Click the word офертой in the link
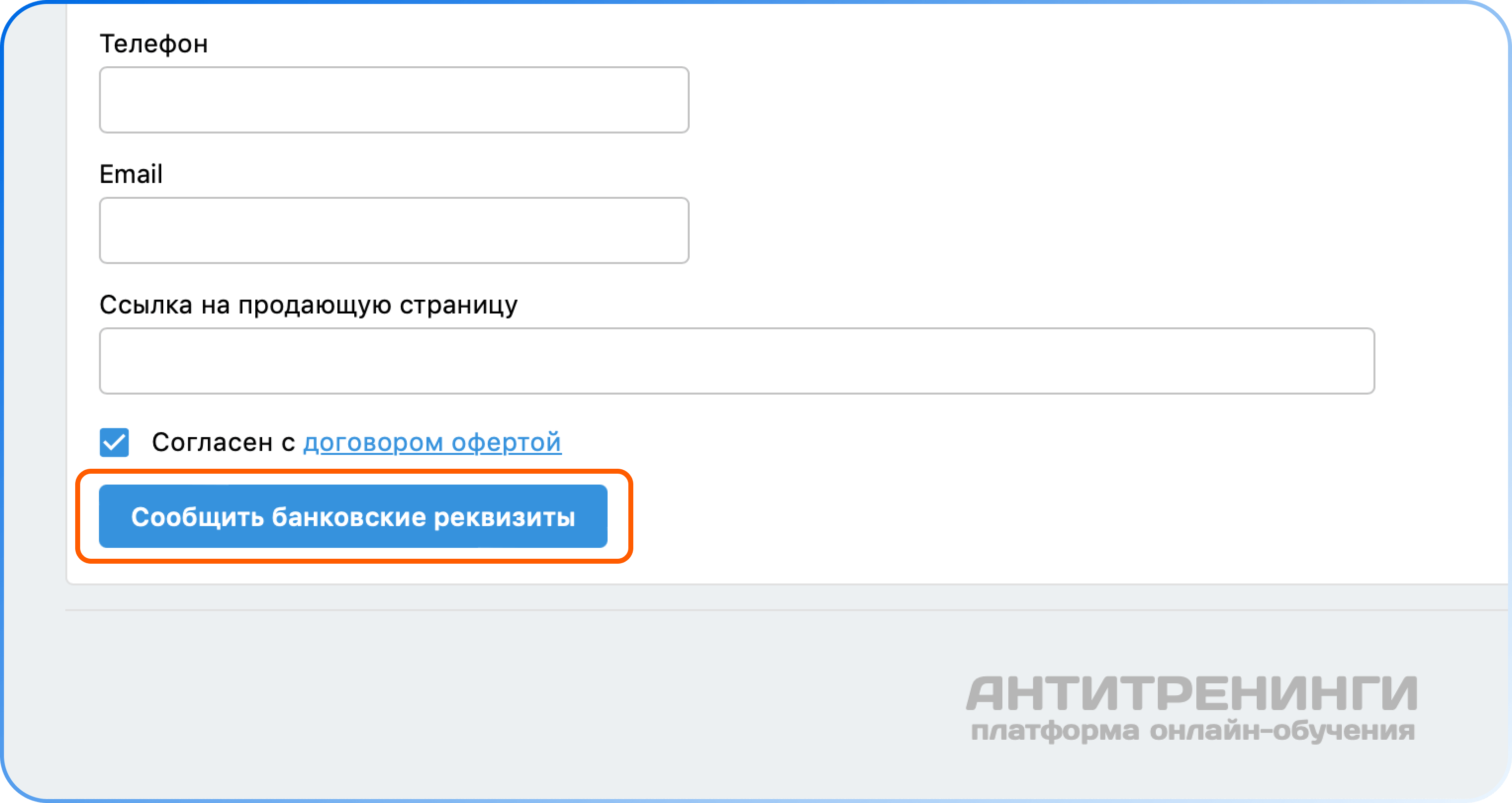1512x803 pixels. click(x=506, y=442)
